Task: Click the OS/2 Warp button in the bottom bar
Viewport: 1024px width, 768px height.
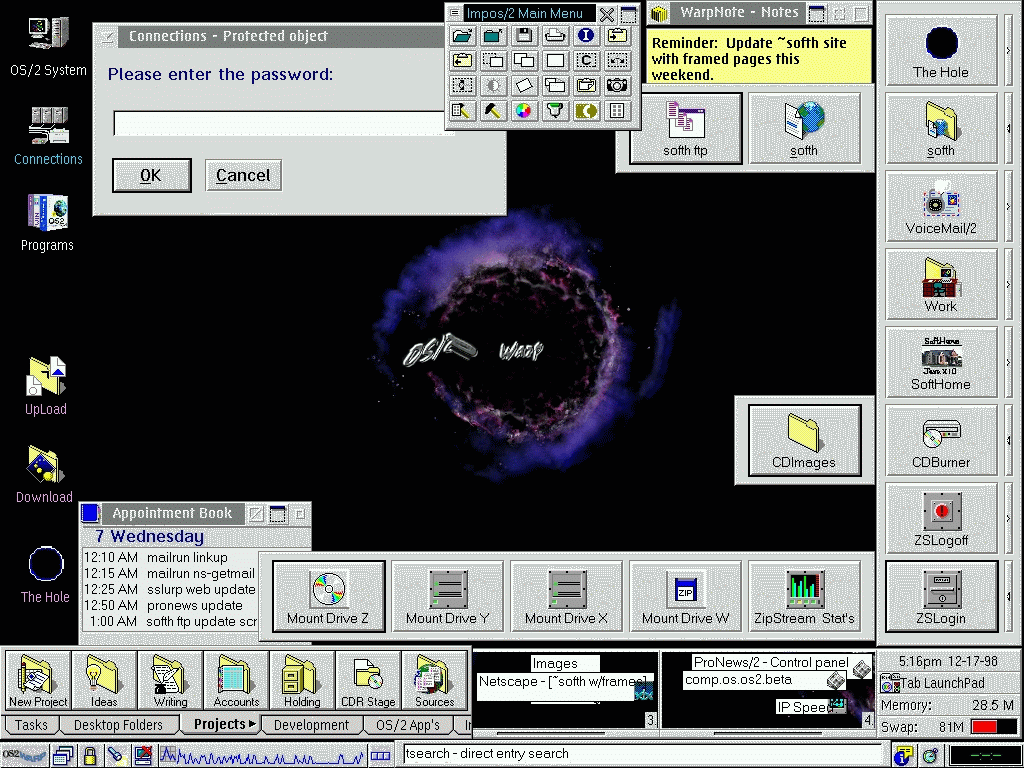Action: pyautogui.click(x=24, y=756)
